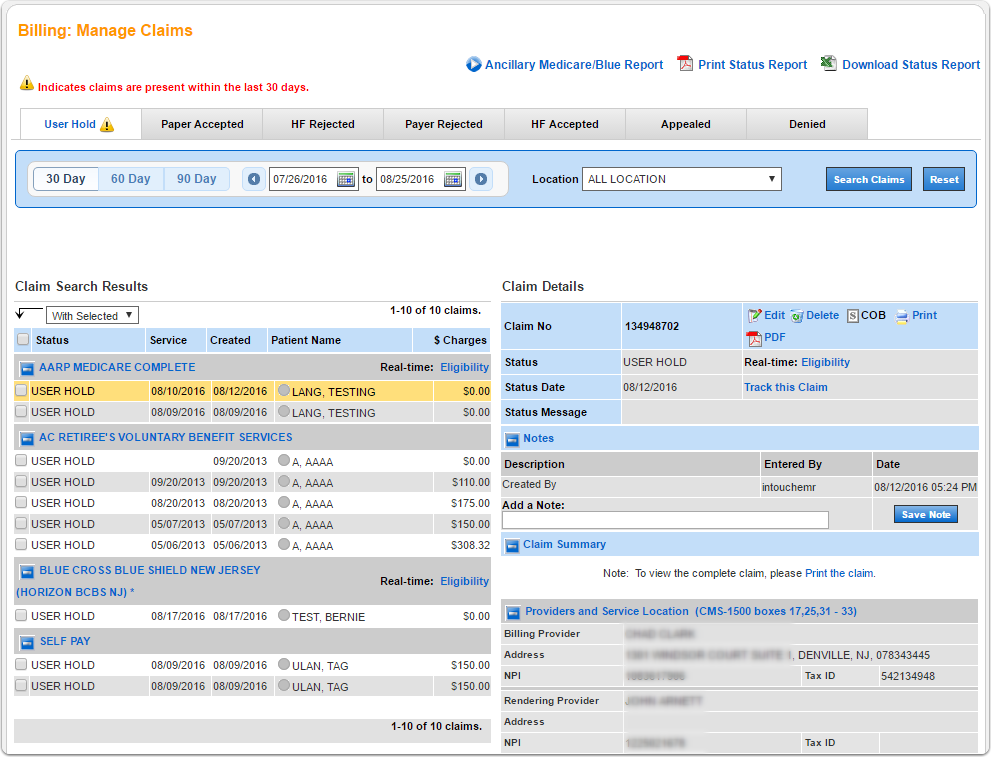Click the Add a Note text field

665,520
